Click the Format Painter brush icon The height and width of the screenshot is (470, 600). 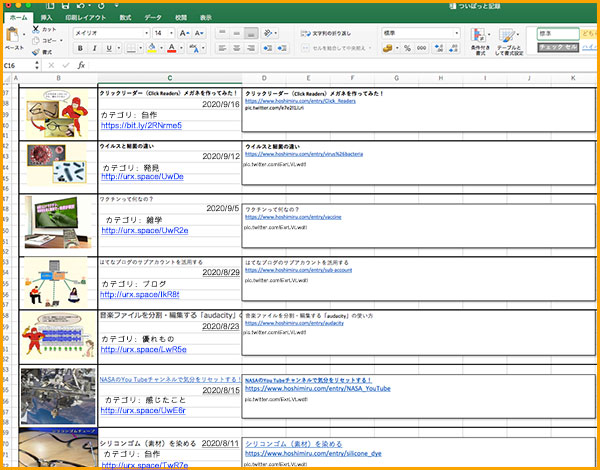[36, 52]
